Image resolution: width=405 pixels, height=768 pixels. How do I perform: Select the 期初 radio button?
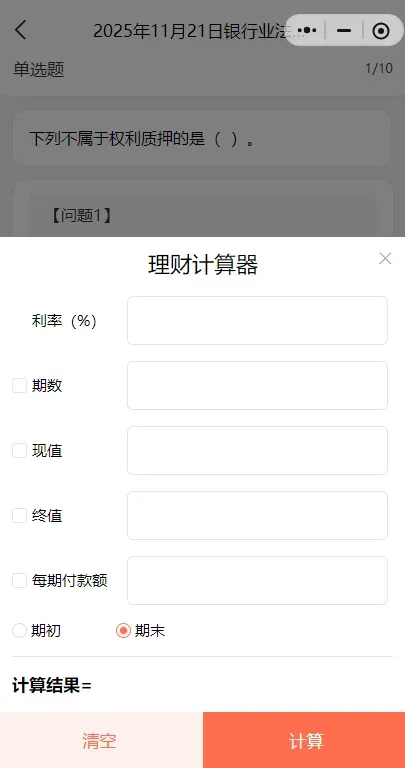[20, 630]
